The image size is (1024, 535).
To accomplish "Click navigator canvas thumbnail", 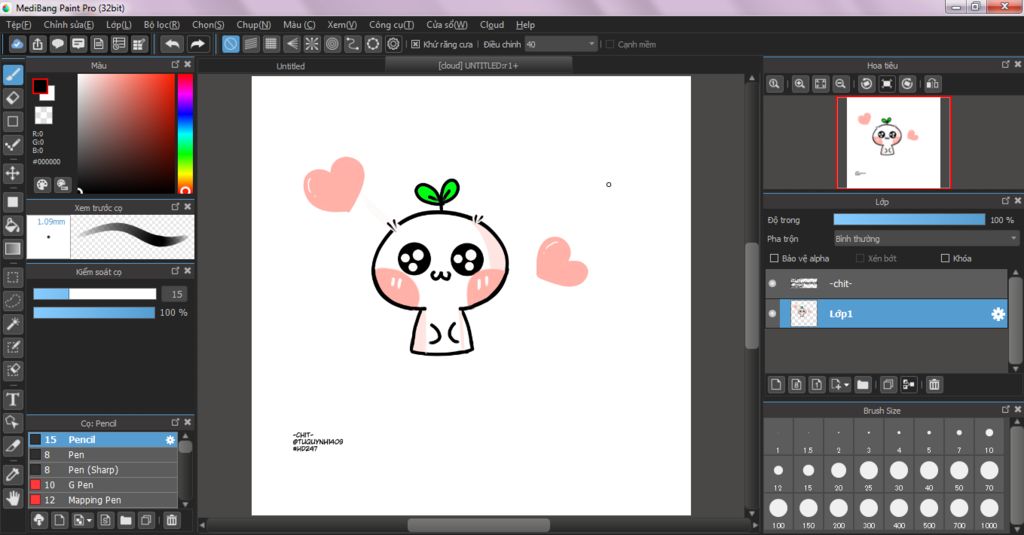I will 893,142.
